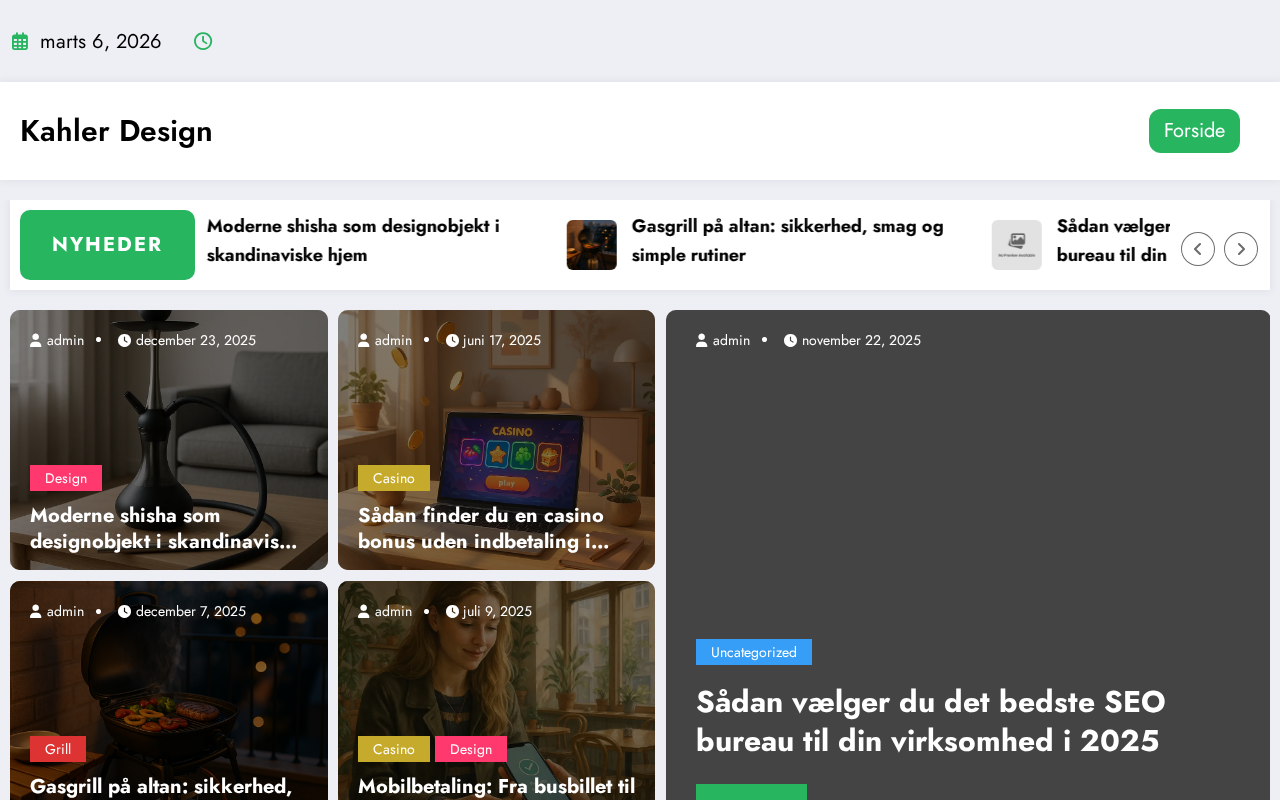Show previous news ticker item
This screenshot has height=800, width=1280.
click(1198, 249)
